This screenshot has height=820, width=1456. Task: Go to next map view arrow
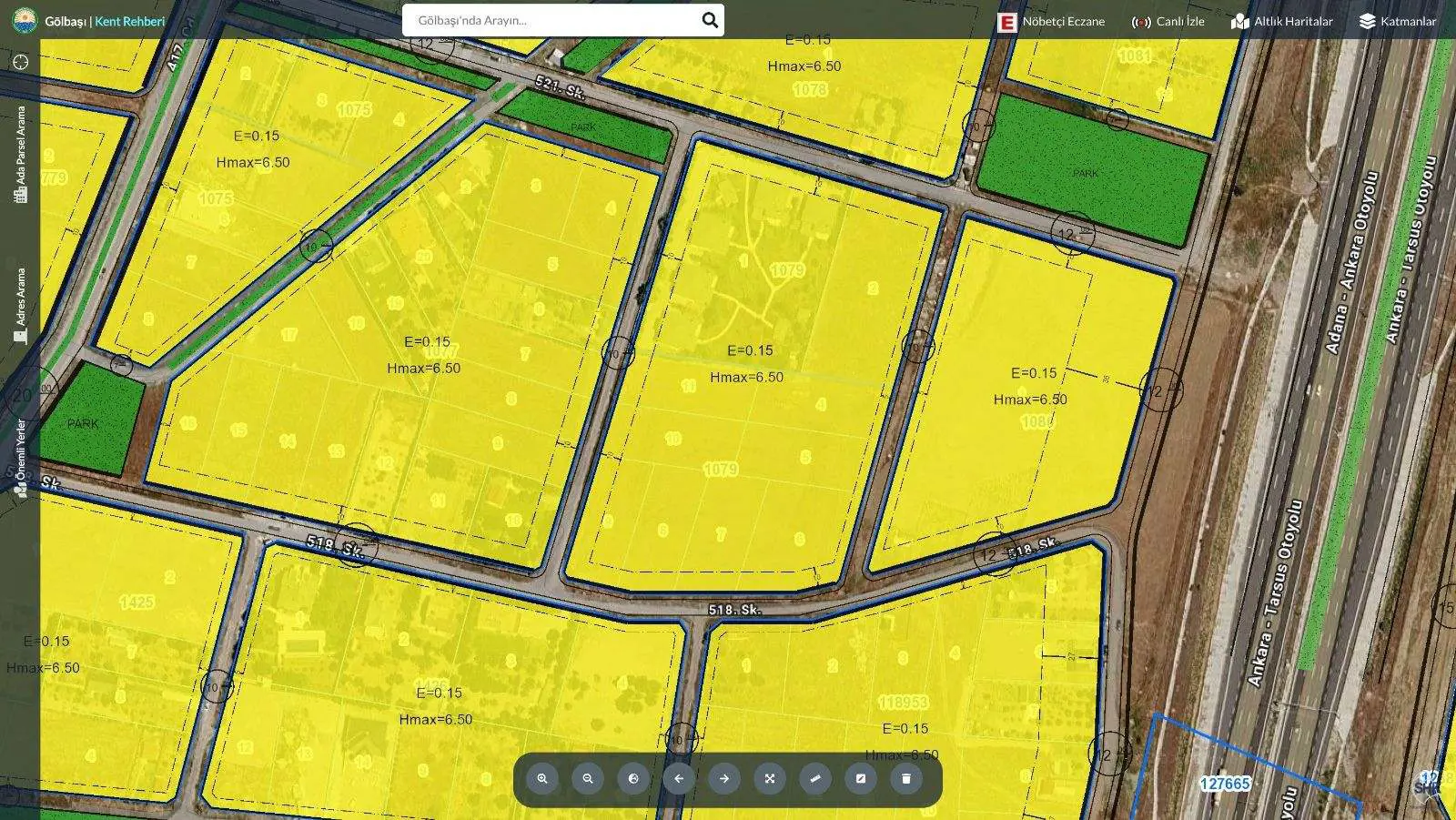coord(724,779)
